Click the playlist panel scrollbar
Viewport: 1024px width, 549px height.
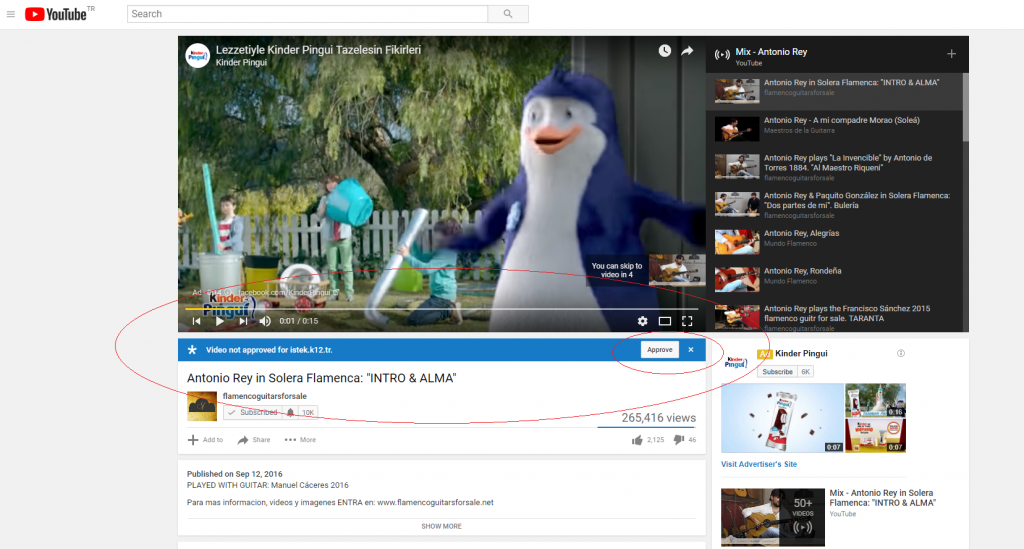coord(965,108)
